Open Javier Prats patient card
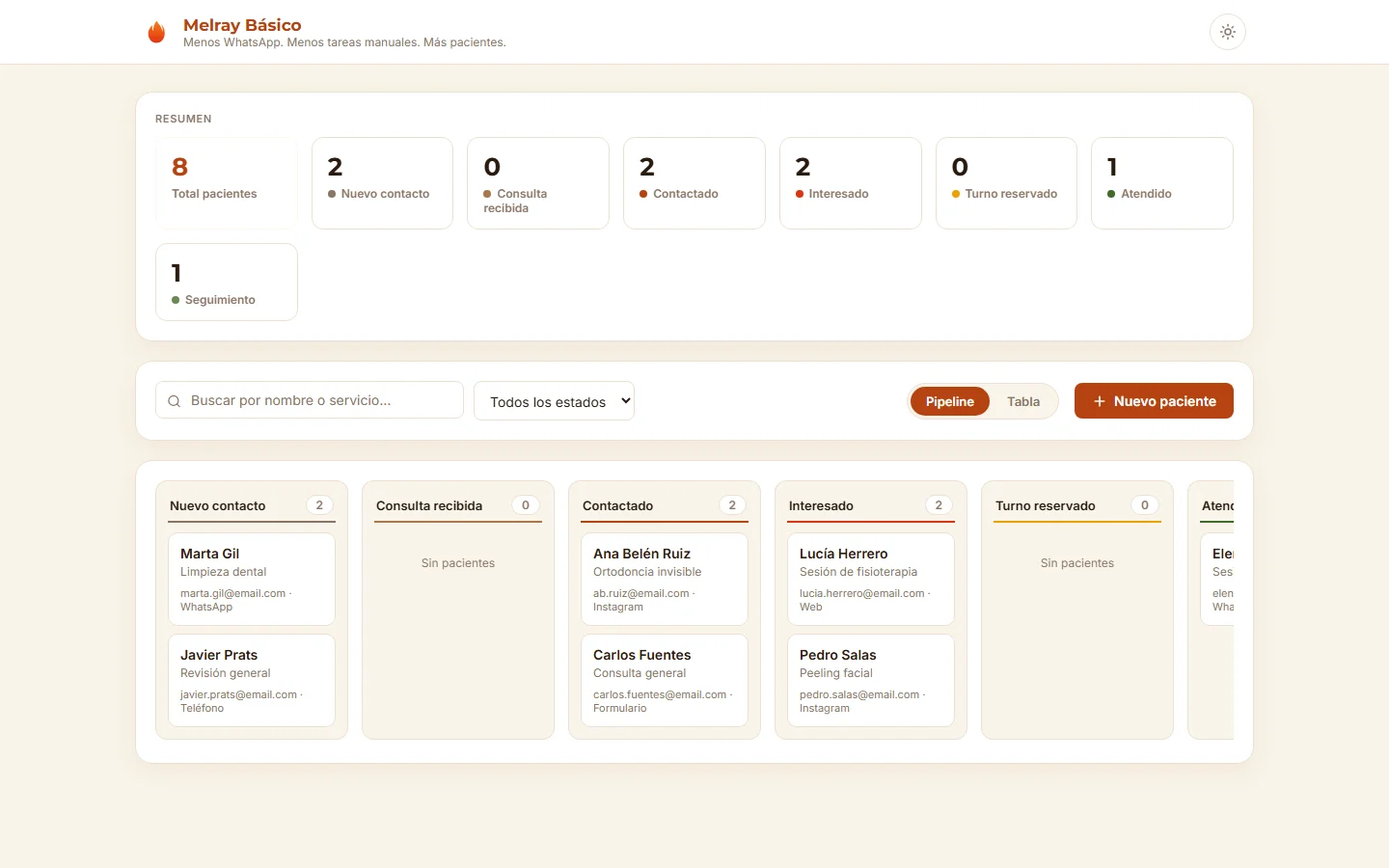The height and width of the screenshot is (868, 1389). (x=252, y=680)
